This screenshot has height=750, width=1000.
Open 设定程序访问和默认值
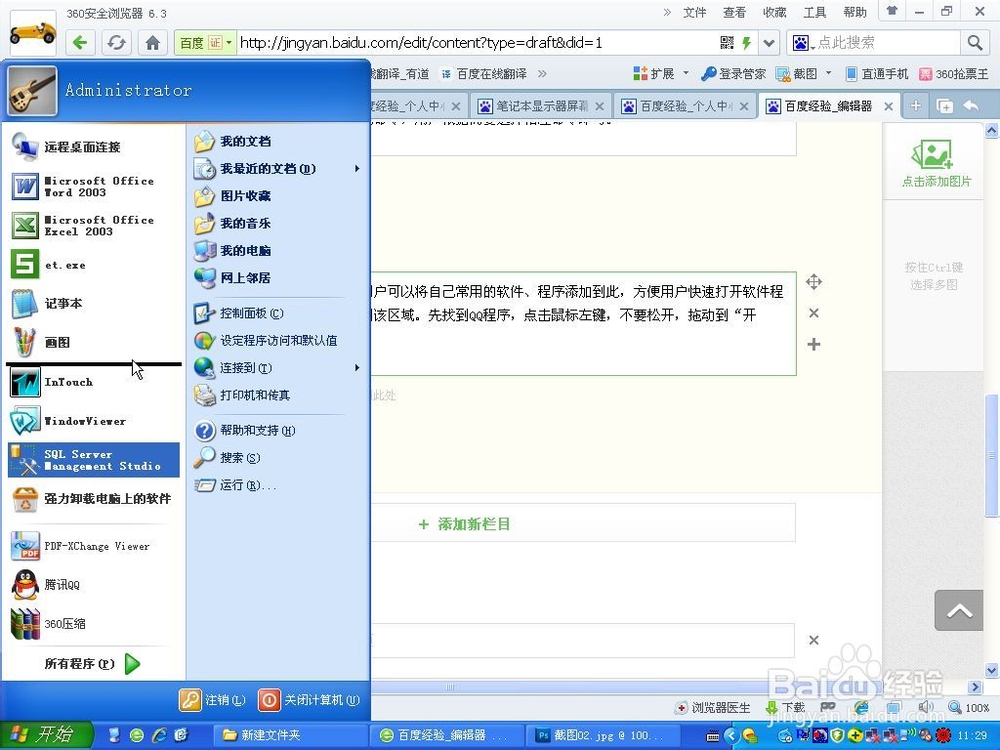[277, 341]
